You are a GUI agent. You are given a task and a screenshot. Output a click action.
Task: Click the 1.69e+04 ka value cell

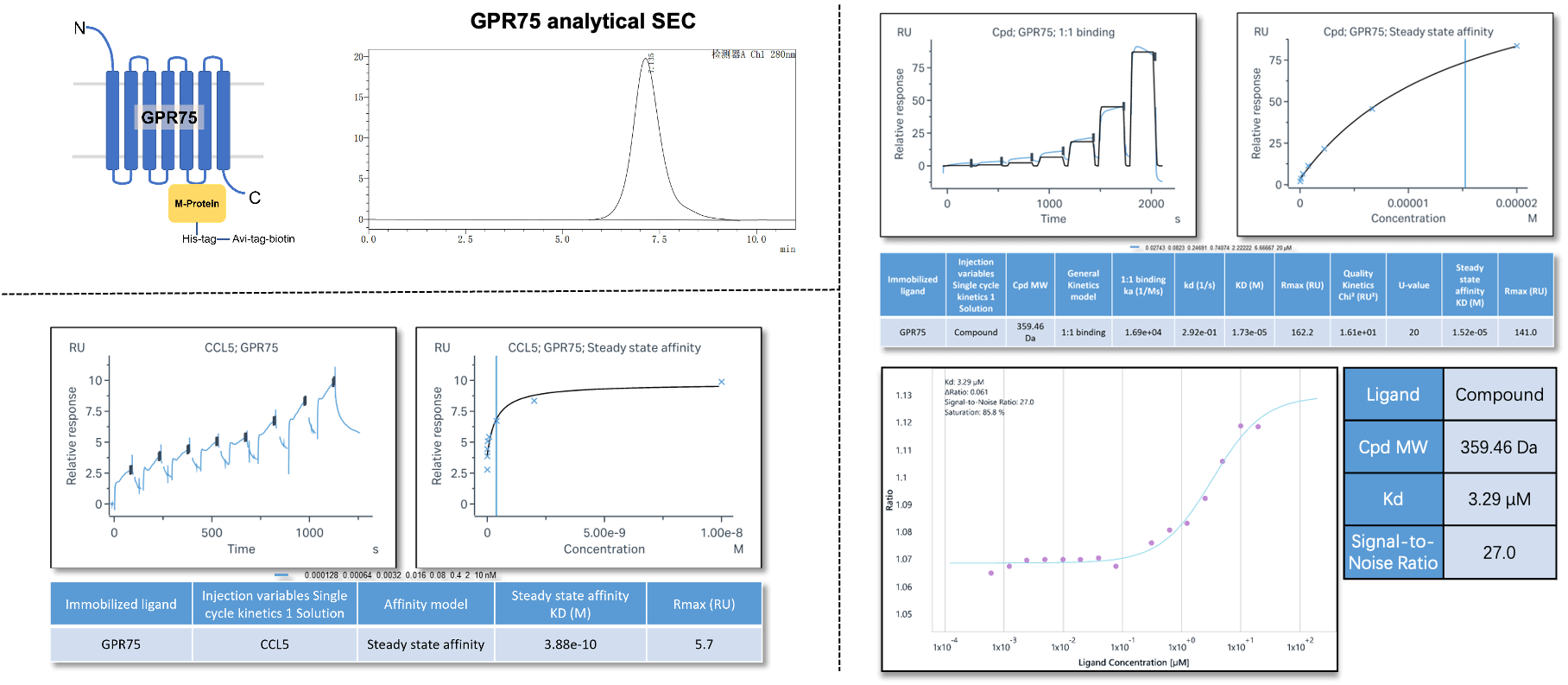tap(1142, 332)
